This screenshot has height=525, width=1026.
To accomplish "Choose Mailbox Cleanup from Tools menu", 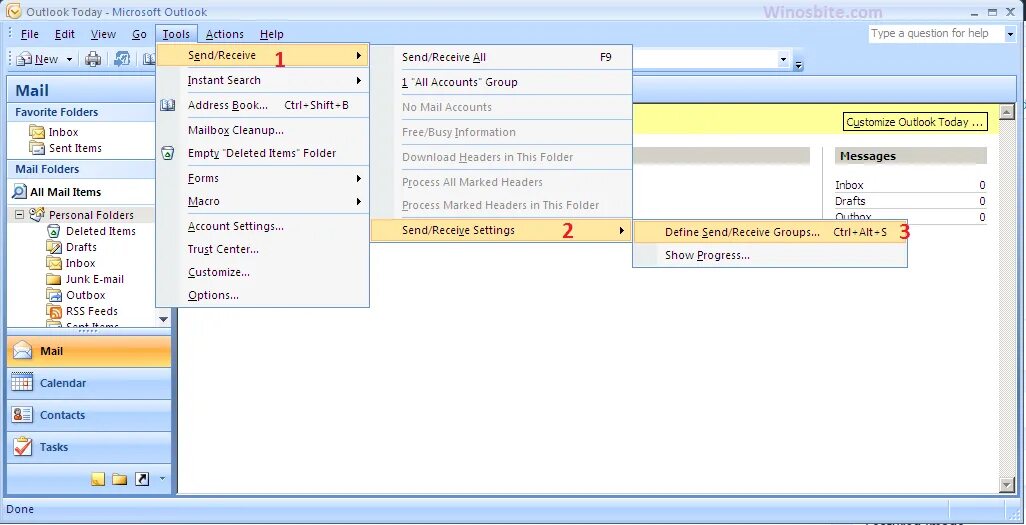I will pos(263,130).
